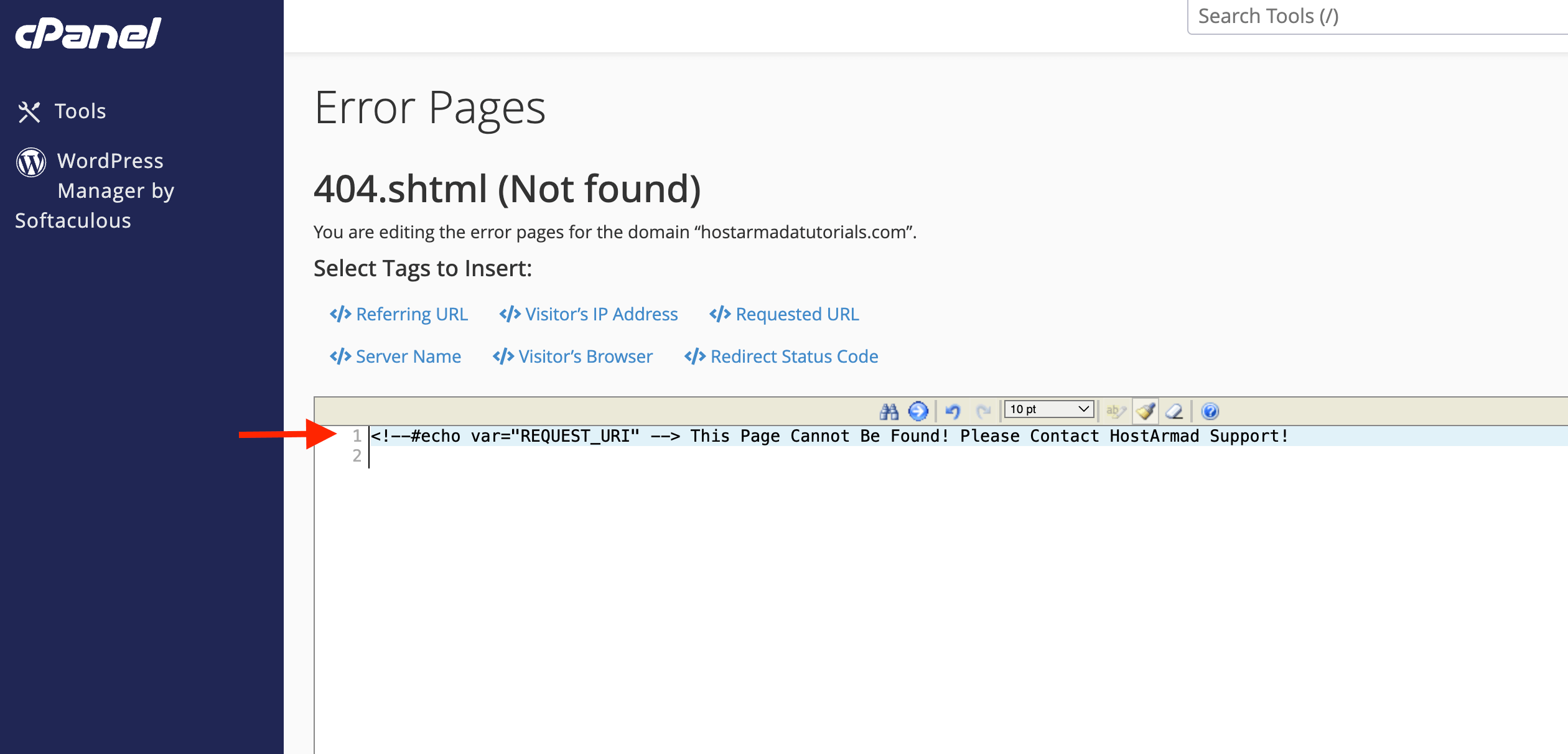Image resolution: width=1568 pixels, height=754 pixels.
Task: Click the Tools wrench icon
Action: point(29,112)
